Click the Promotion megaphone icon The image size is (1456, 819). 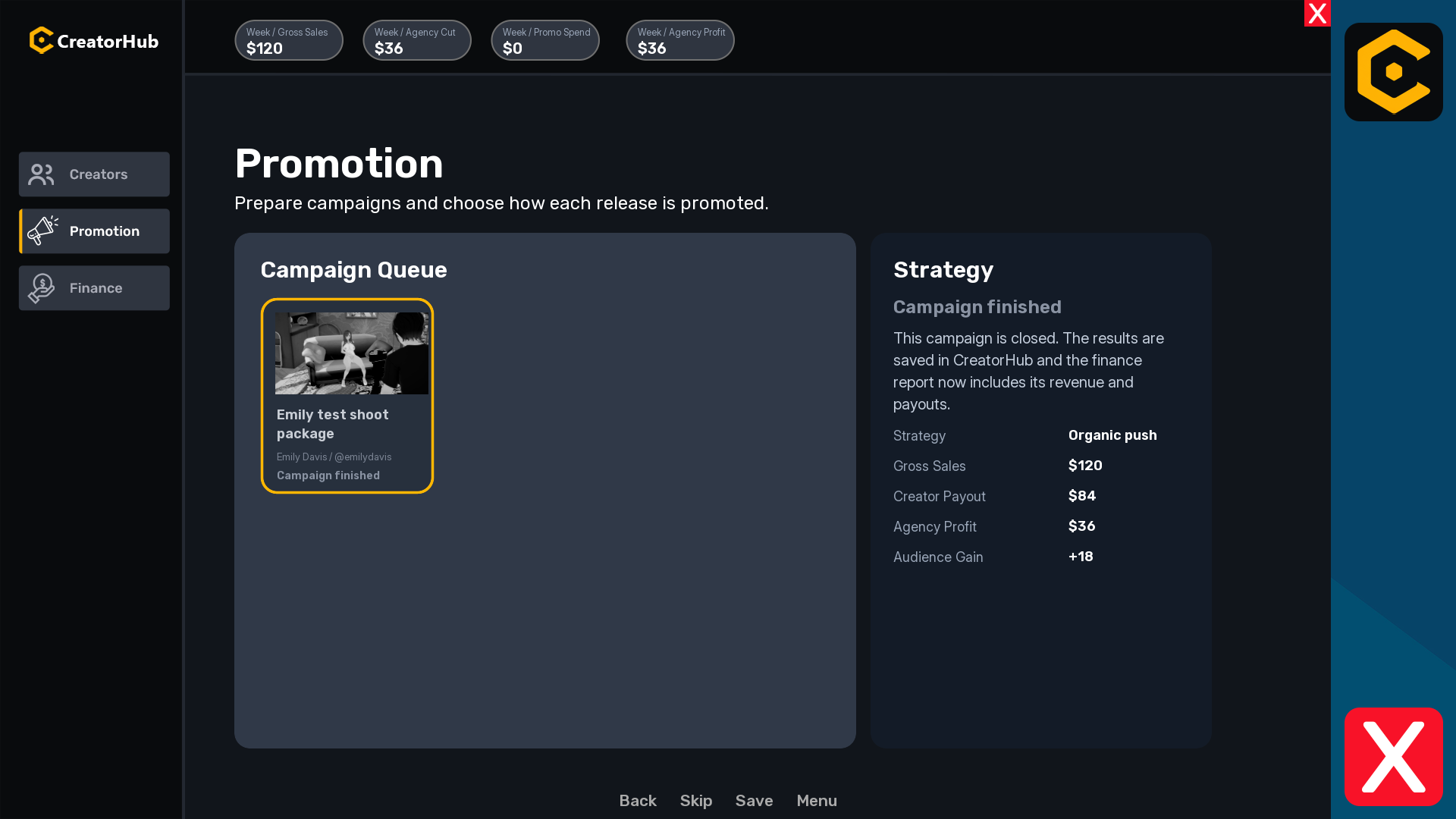point(42,231)
